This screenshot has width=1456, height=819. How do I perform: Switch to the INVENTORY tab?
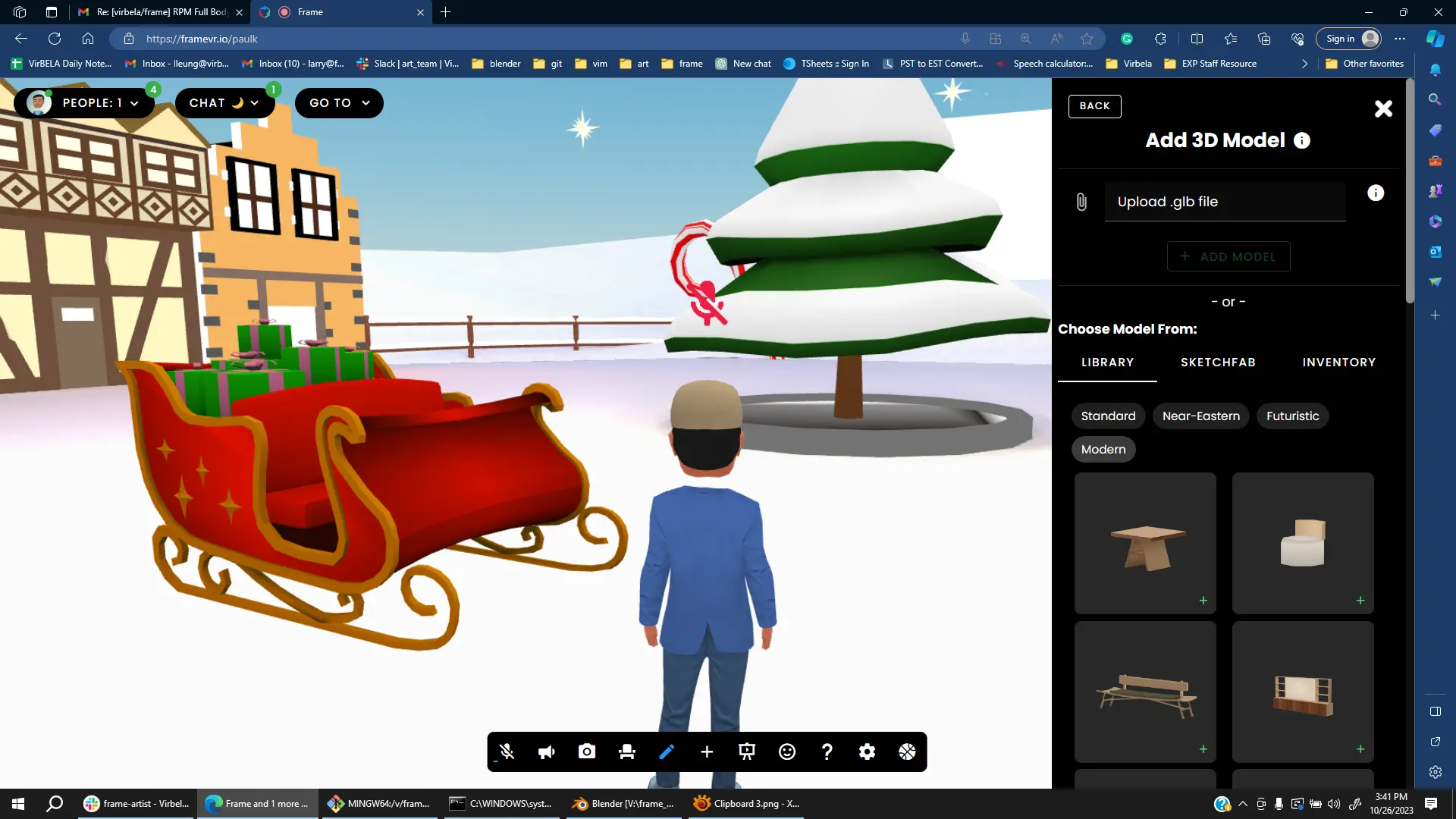tap(1338, 362)
